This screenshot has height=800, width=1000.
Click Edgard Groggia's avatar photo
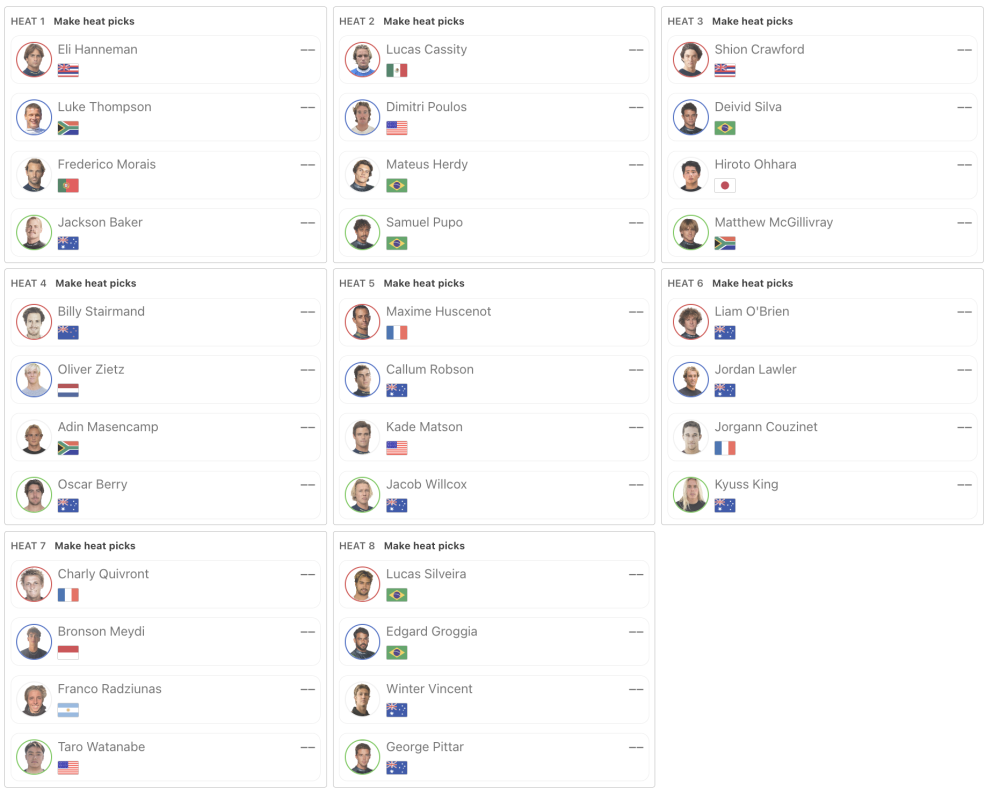(x=363, y=642)
